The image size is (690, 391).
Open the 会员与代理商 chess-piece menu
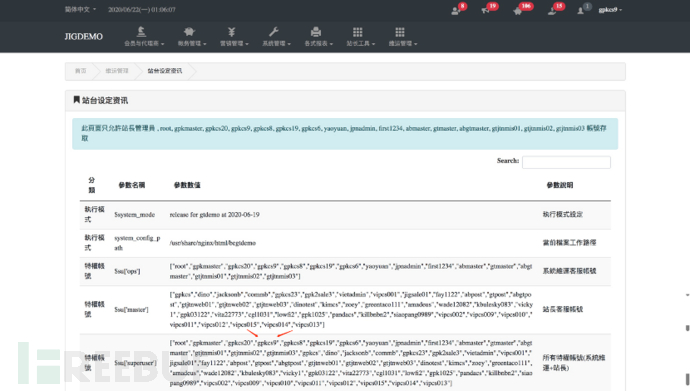144,37
